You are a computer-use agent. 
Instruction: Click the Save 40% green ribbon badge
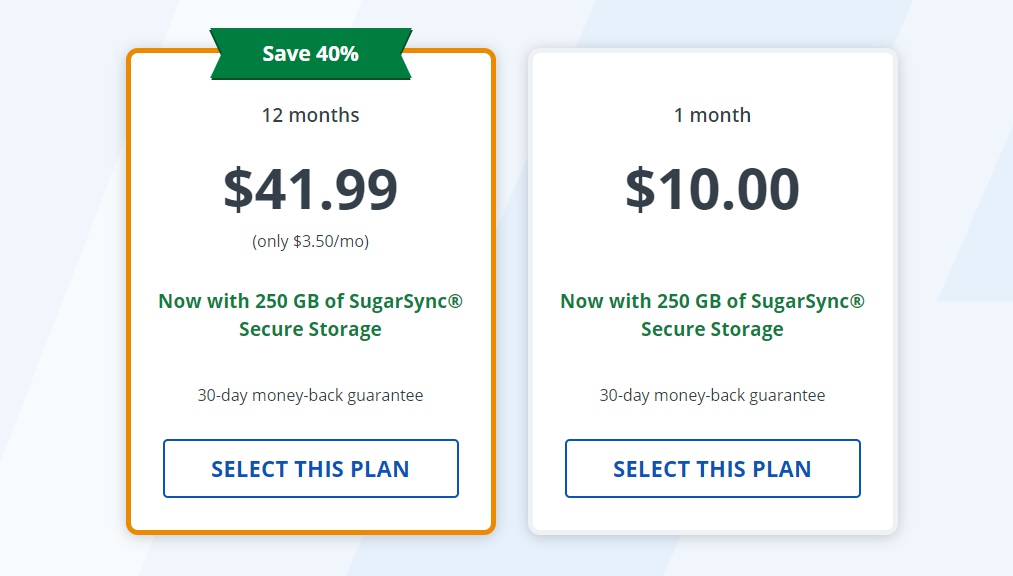tap(311, 54)
